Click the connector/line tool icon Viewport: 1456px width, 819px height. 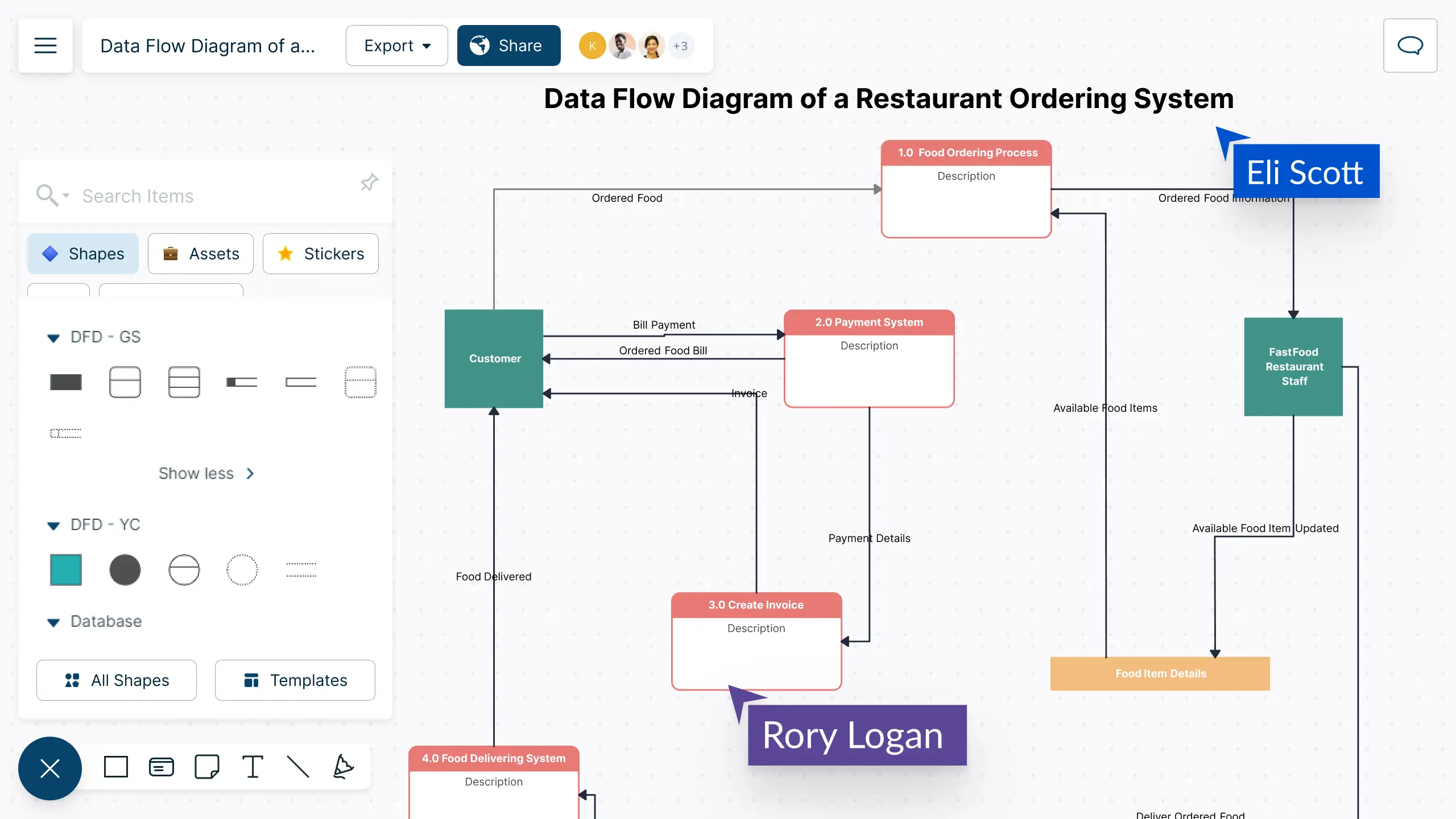click(x=297, y=768)
